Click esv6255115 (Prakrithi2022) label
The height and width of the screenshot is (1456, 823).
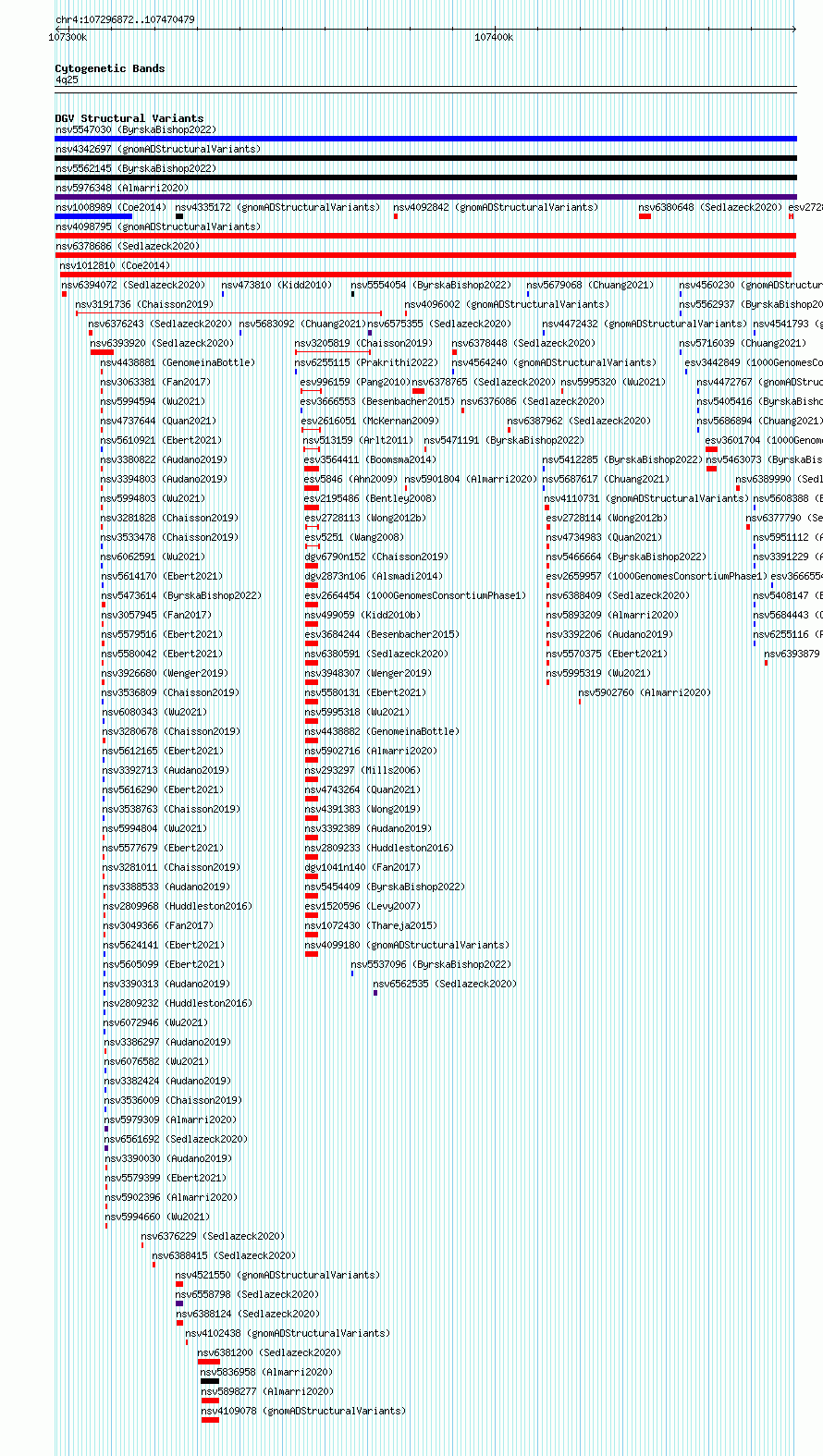[x=366, y=363]
